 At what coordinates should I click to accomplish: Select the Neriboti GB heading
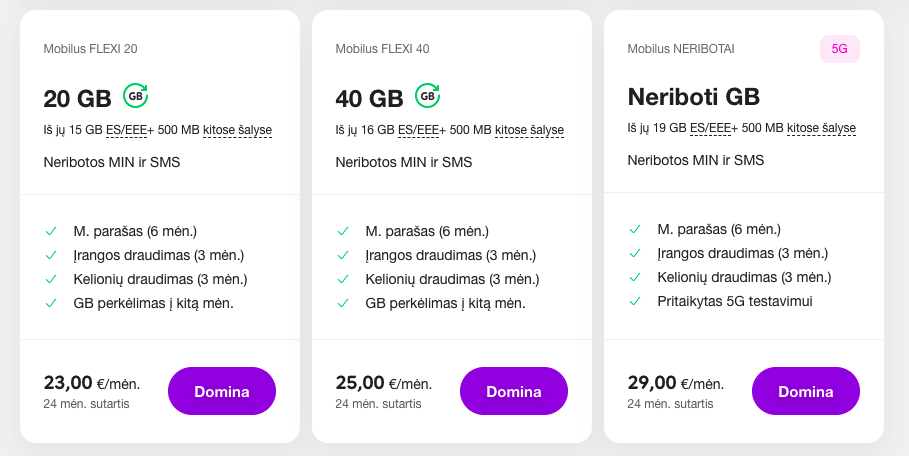coord(693,97)
